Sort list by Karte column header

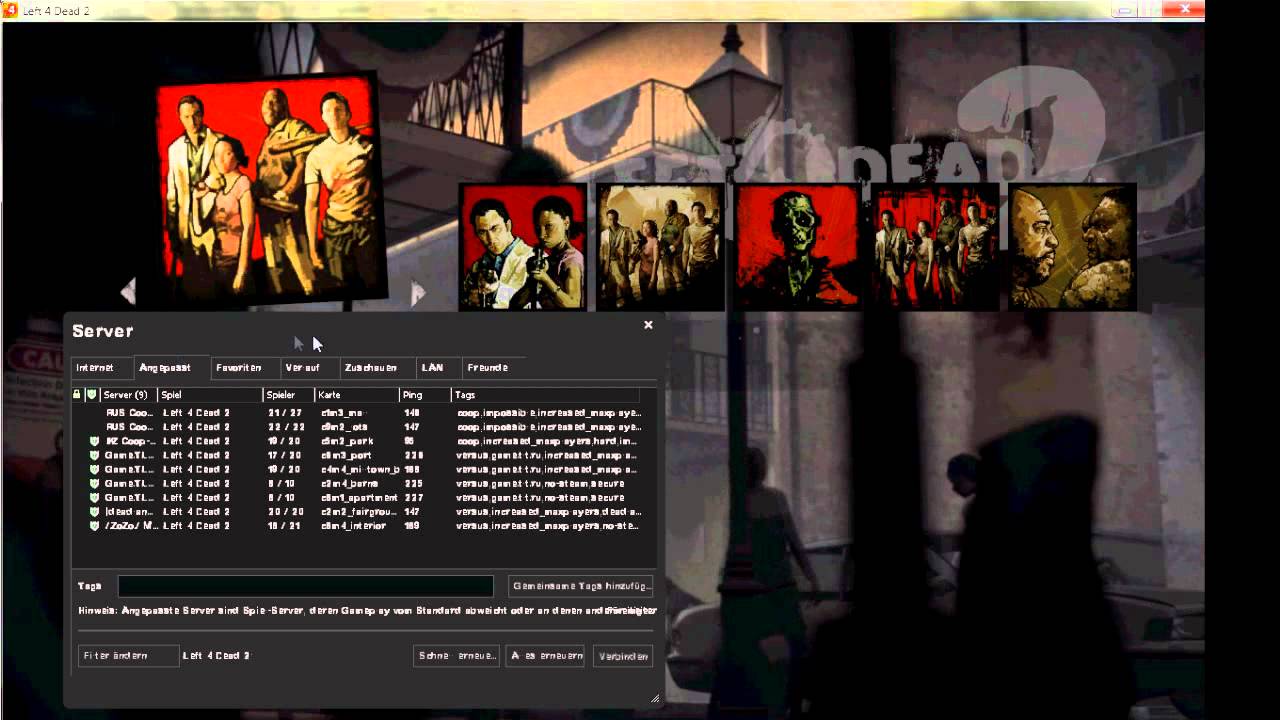(x=357, y=395)
